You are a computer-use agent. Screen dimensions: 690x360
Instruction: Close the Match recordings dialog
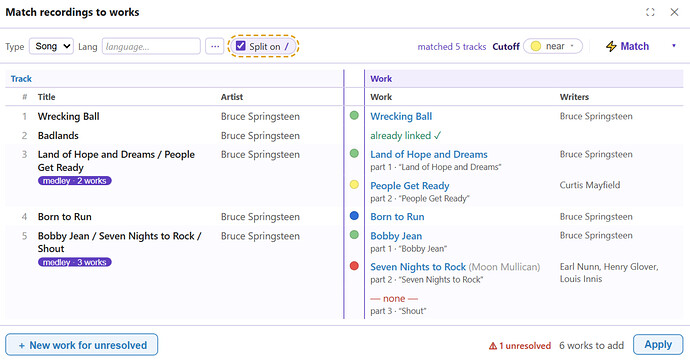coord(674,12)
